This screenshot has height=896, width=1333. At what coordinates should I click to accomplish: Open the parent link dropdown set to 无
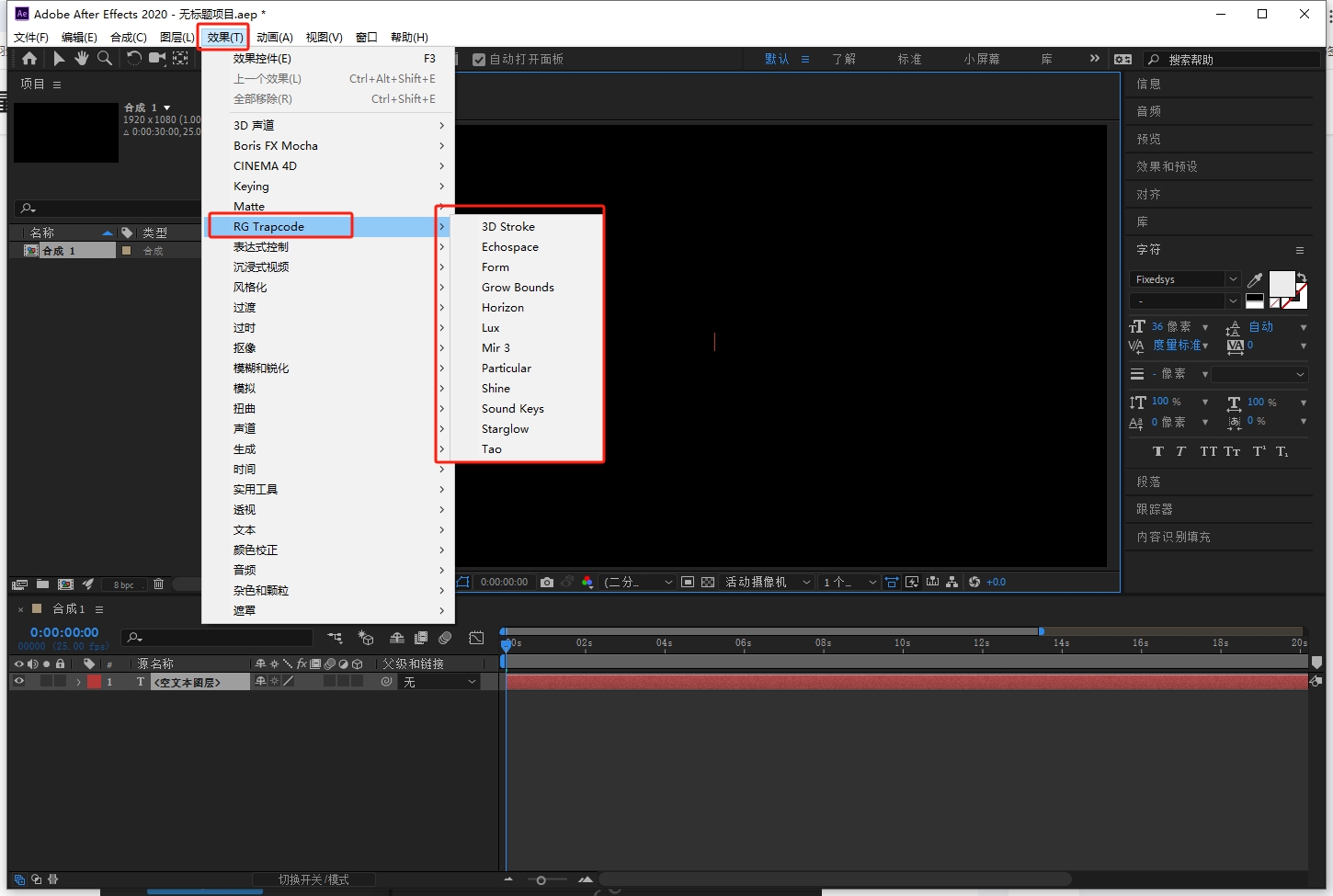[x=440, y=682]
